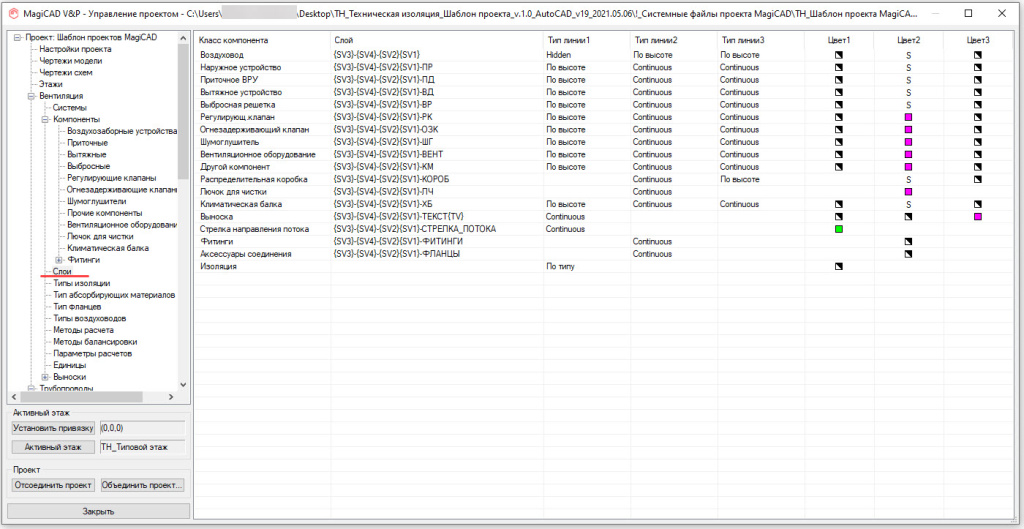Click the Объединить проект... button
The height and width of the screenshot is (529, 1024).
pyautogui.click(x=143, y=485)
